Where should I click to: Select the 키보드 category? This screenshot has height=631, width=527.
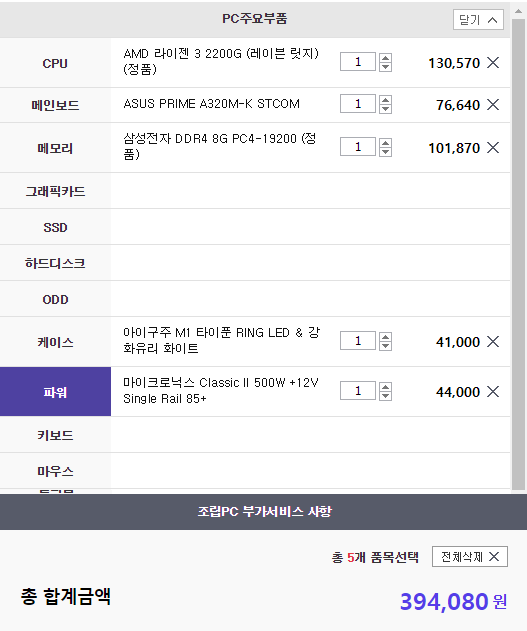pyautogui.click(x=55, y=435)
